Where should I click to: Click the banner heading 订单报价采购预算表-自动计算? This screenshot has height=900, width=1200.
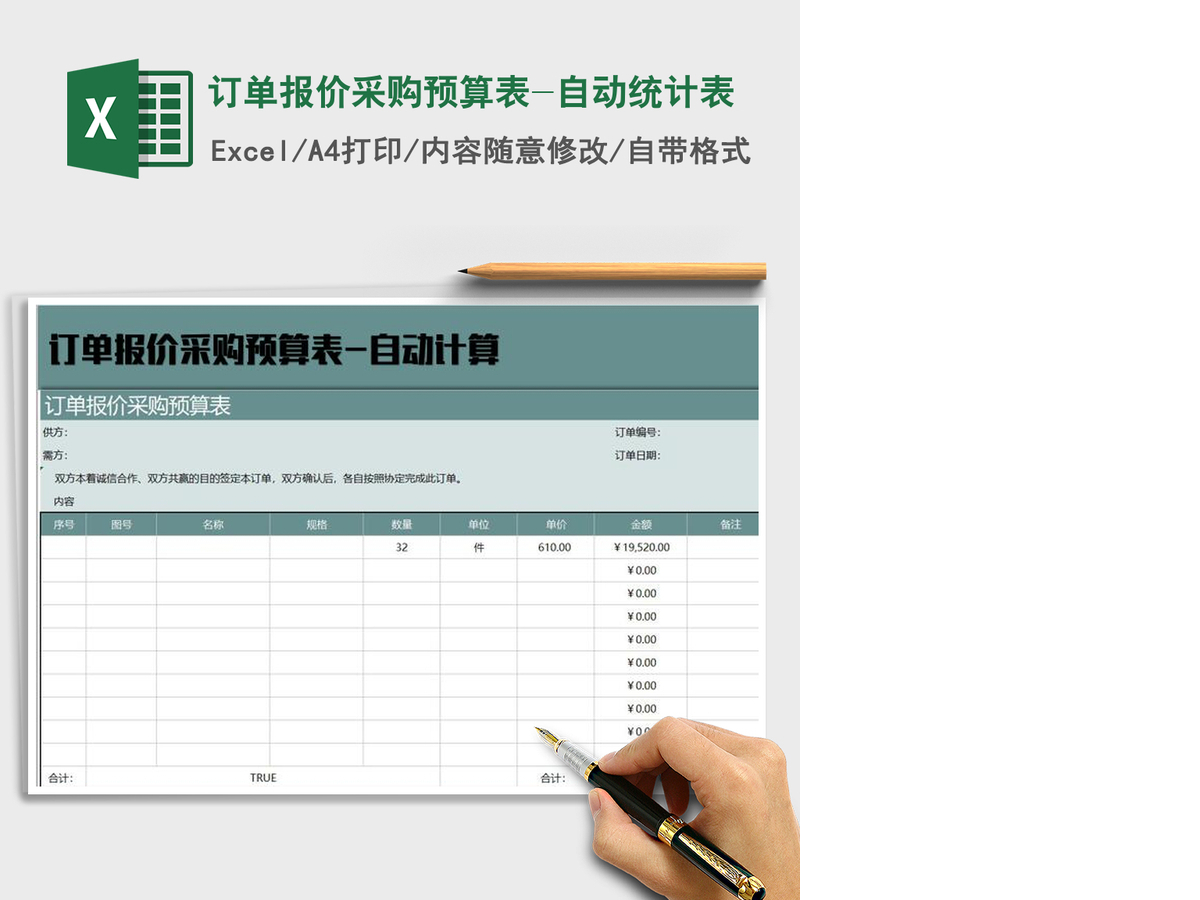tap(273, 350)
